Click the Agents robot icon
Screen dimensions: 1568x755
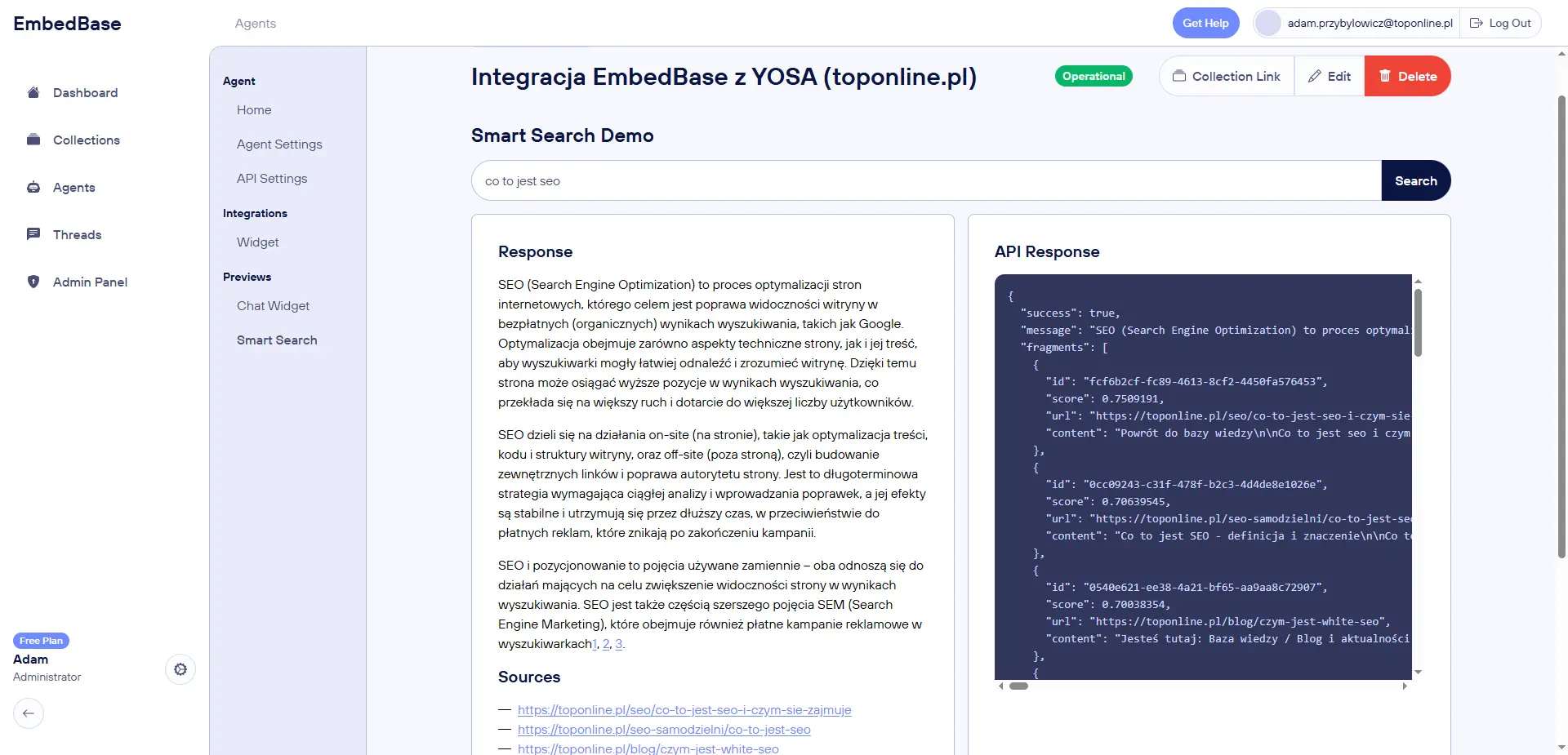pyautogui.click(x=33, y=187)
